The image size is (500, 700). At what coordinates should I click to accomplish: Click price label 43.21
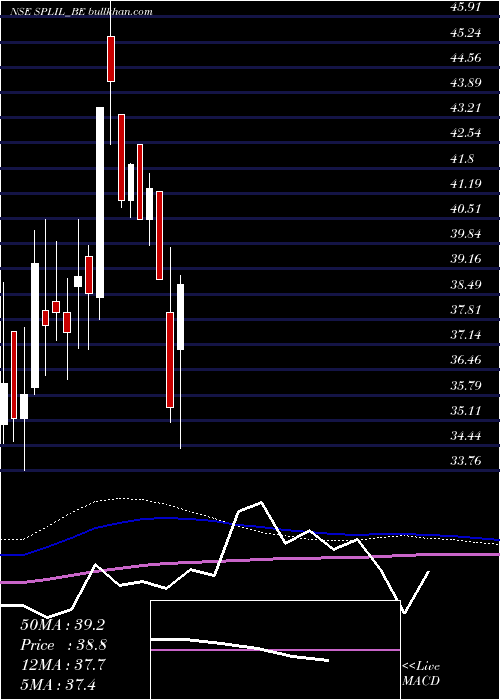pyautogui.click(x=466, y=108)
